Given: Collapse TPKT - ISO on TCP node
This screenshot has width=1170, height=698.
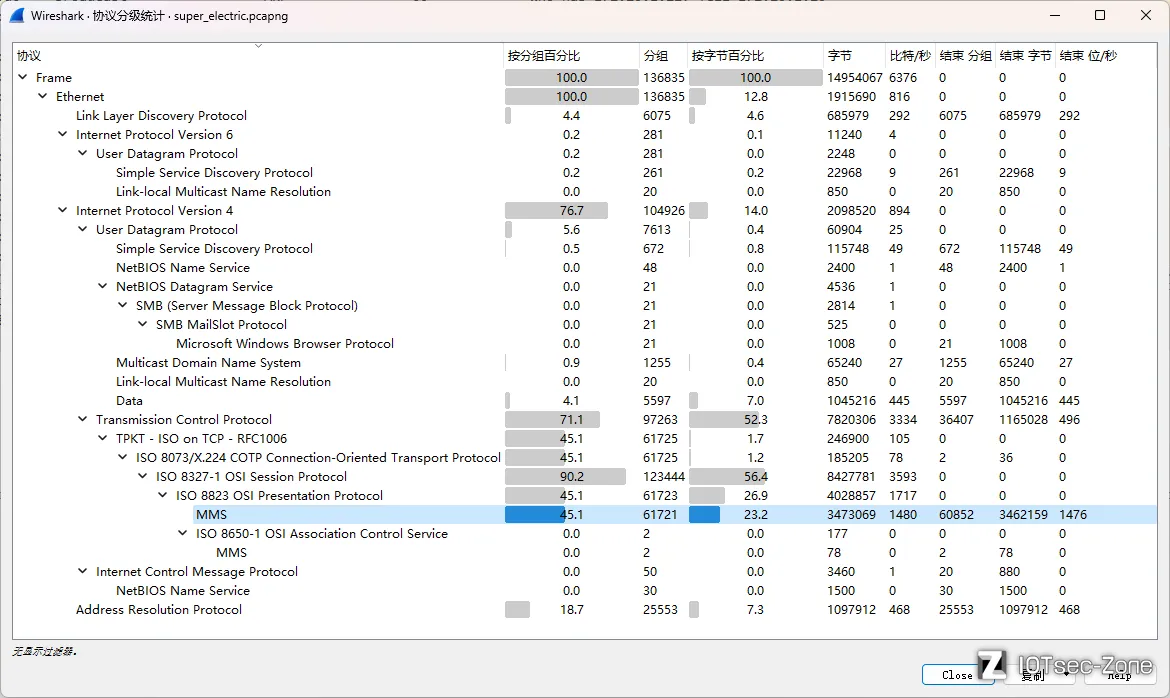Looking at the screenshot, I should click(103, 438).
